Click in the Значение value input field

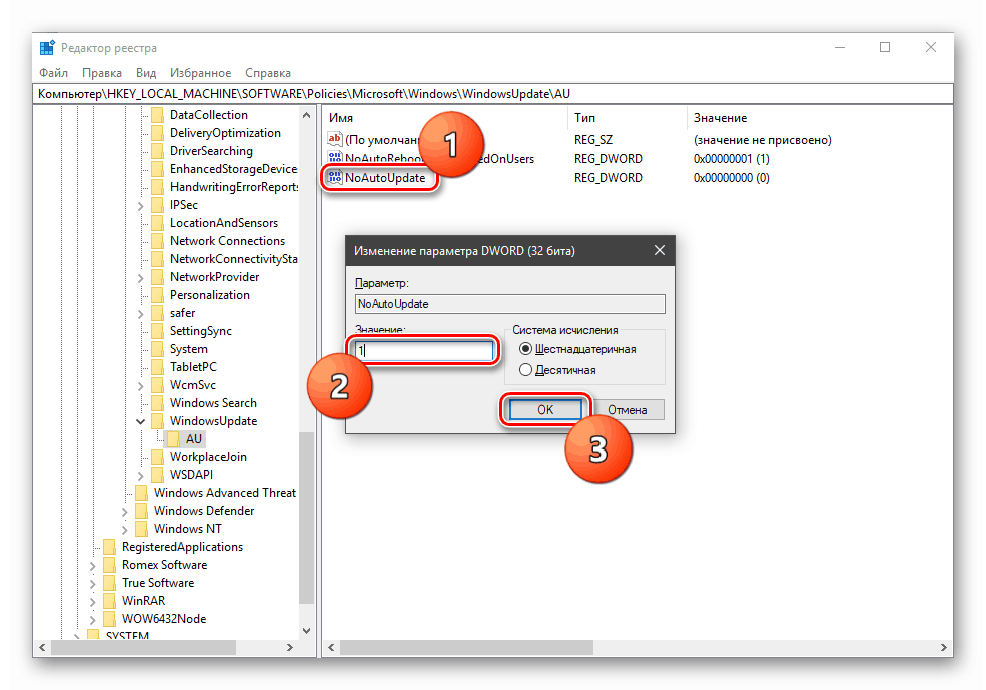click(424, 350)
